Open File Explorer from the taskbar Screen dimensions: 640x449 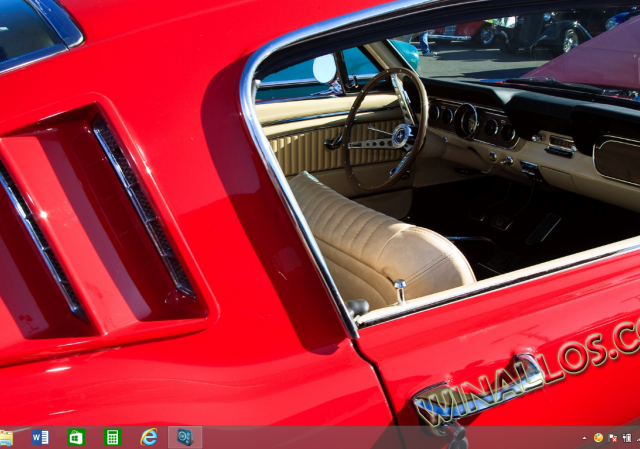point(6,438)
